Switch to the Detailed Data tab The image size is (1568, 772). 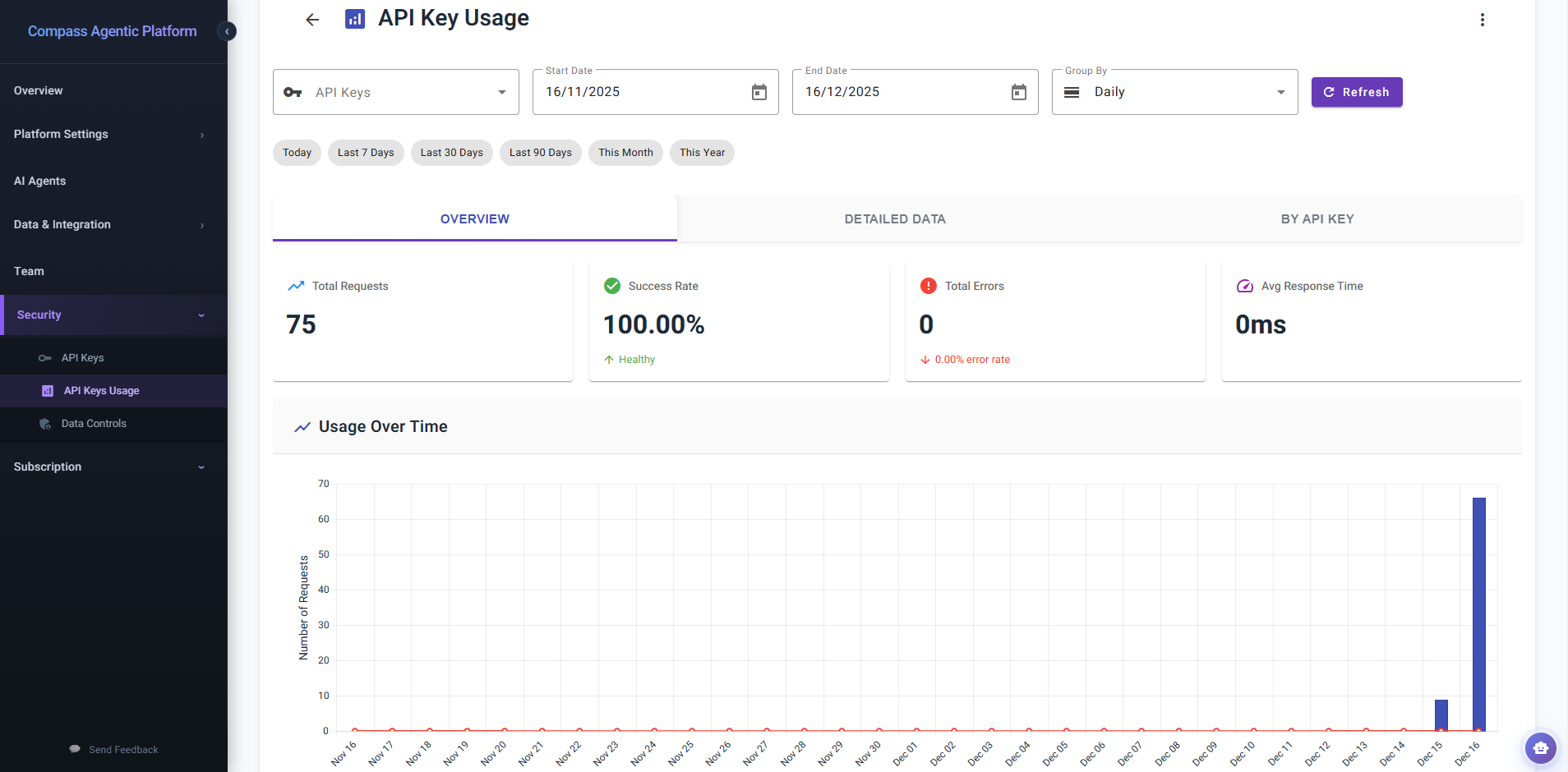(x=894, y=218)
